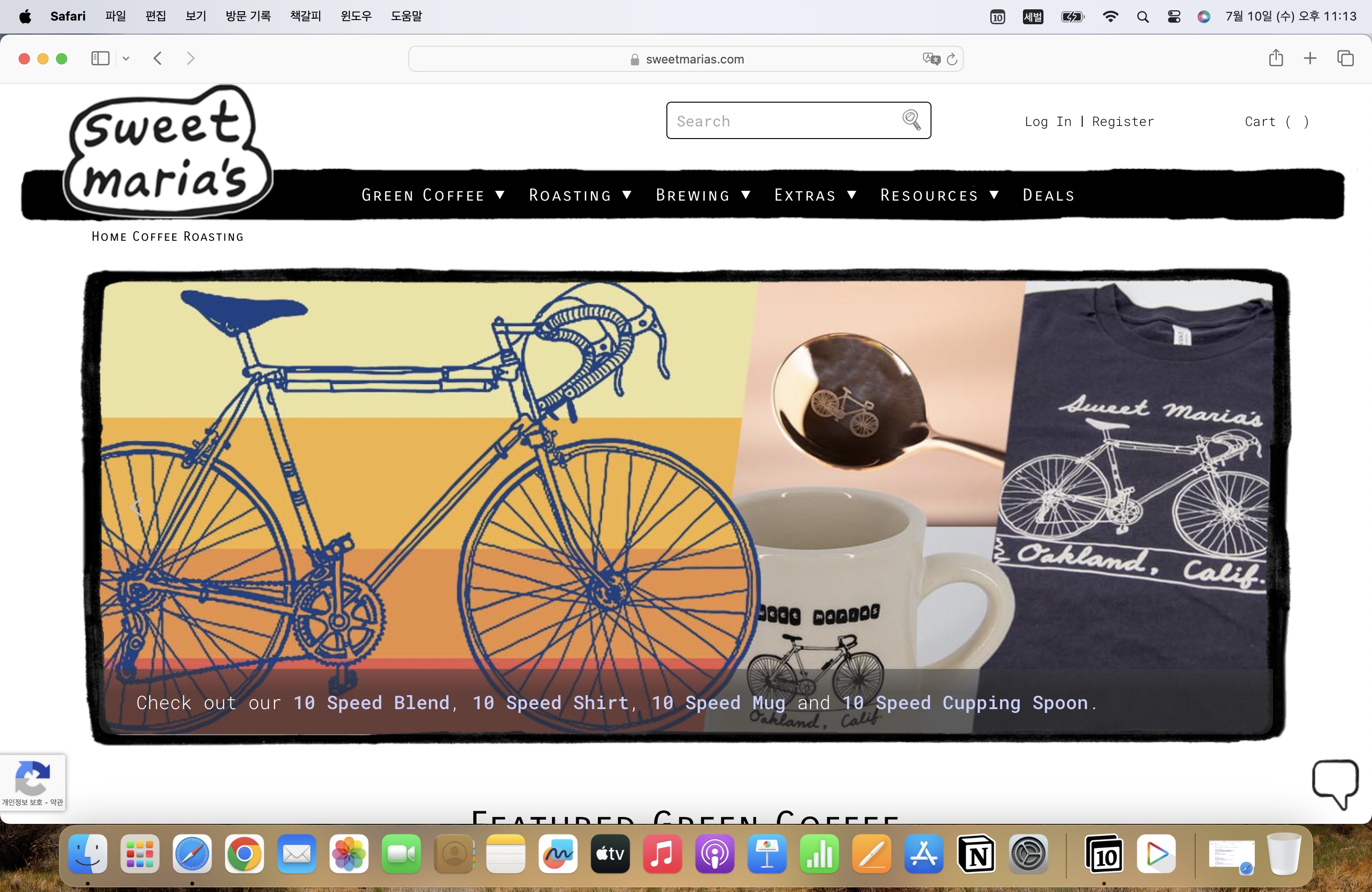This screenshot has height=892, width=1372.
Task: Expand the Brewing menu
Action: coord(703,195)
